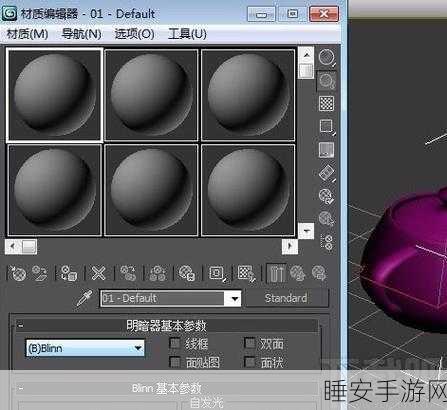Screen dimensions: 447x410
Task: Click sample slots vertical scroll down arrow
Action: pyautogui.click(x=306, y=231)
